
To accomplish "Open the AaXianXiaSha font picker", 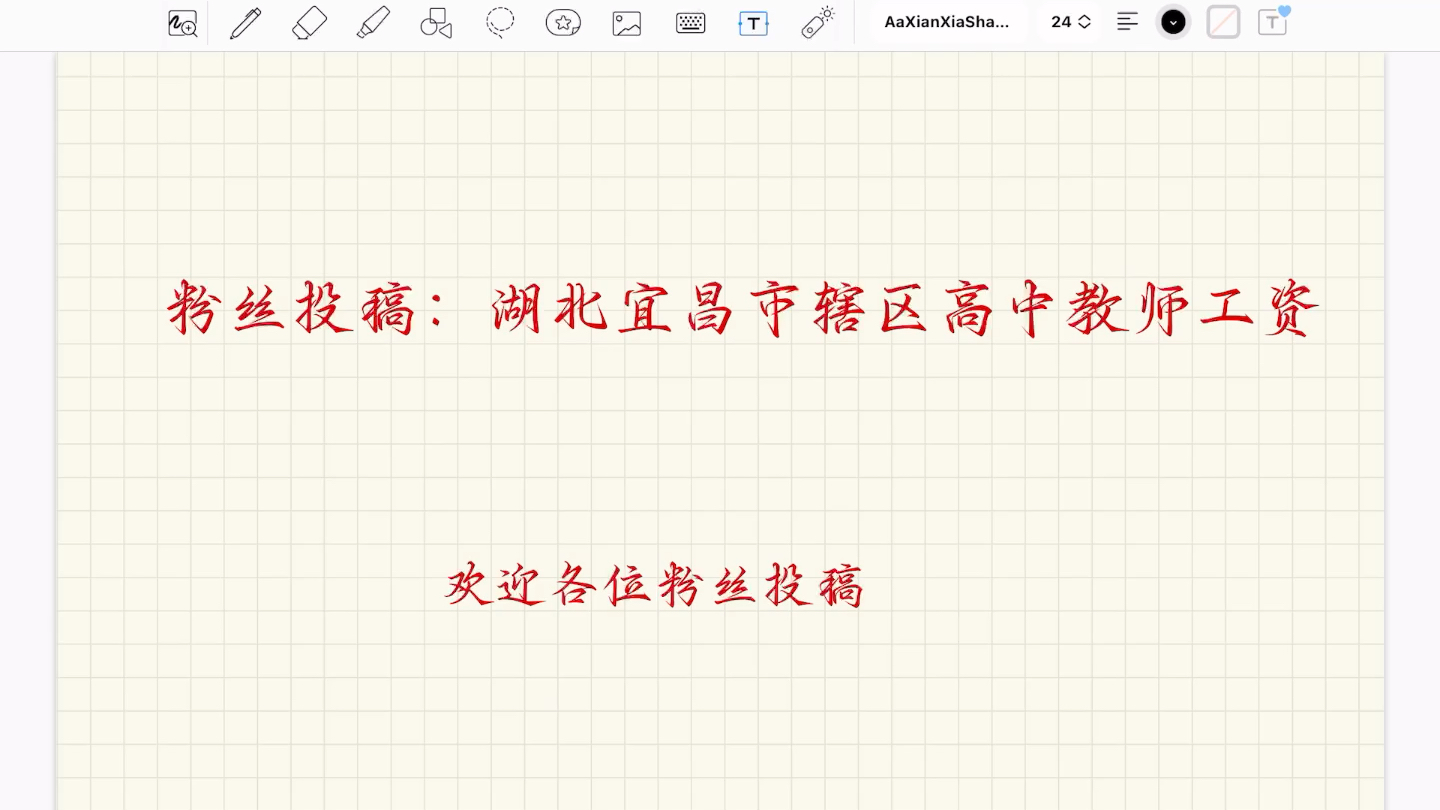I will click(x=947, y=22).
